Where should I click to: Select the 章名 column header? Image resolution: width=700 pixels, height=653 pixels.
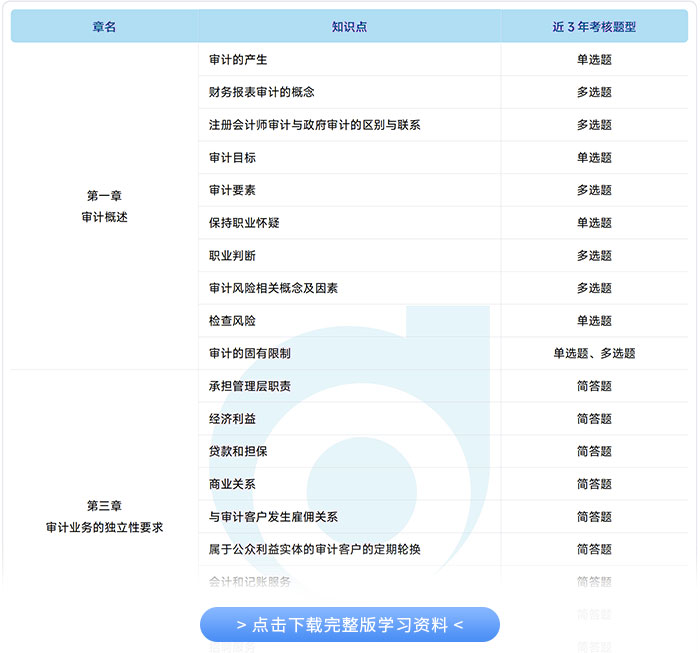[x=104, y=27]
